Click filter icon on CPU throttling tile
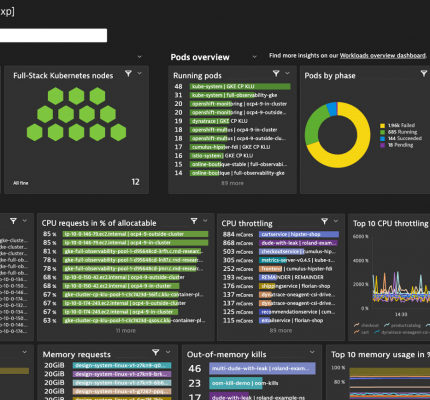The width and height of the screenshot is (430, 400). click(324, 221)
